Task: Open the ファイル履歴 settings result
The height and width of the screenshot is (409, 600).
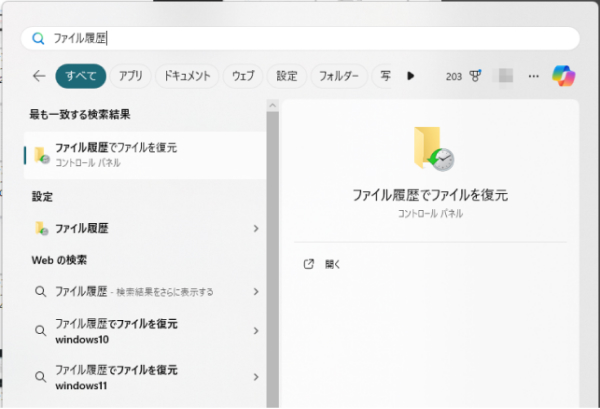Action: pyautogui.click(x=145, y=228)
